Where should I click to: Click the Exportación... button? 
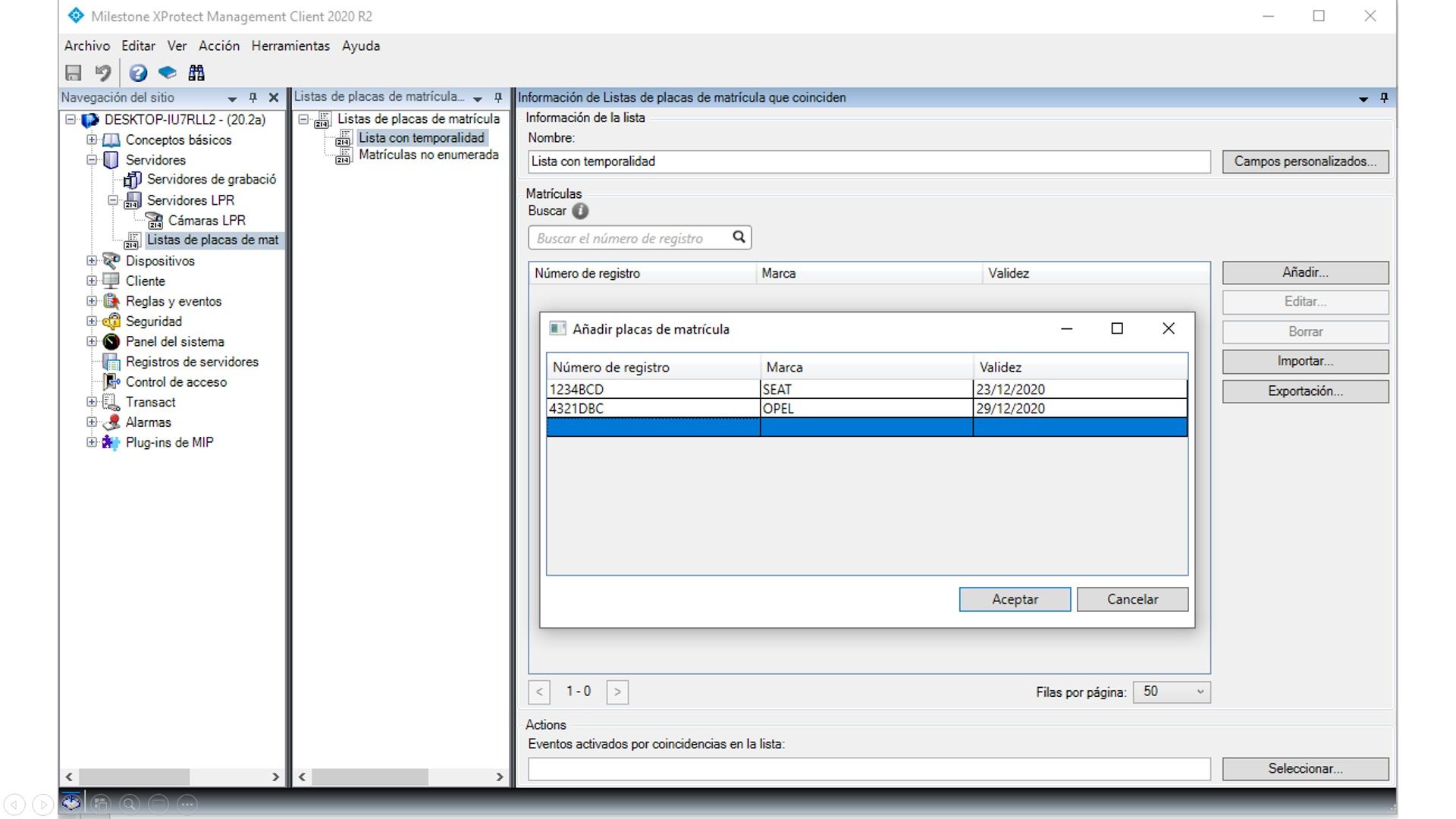click(x=1305, y=391)
